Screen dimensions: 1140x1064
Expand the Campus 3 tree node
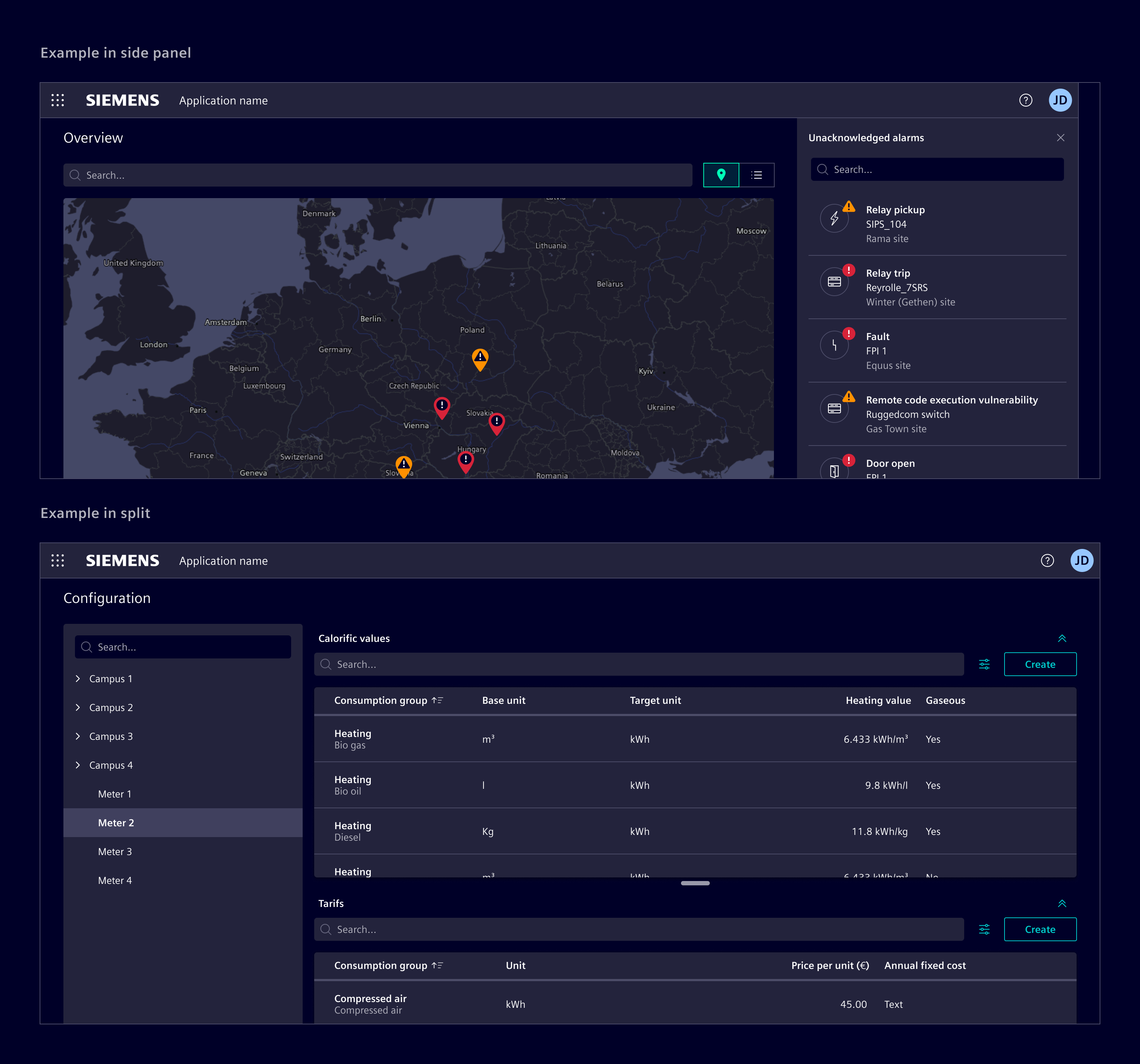click(78, 736)
